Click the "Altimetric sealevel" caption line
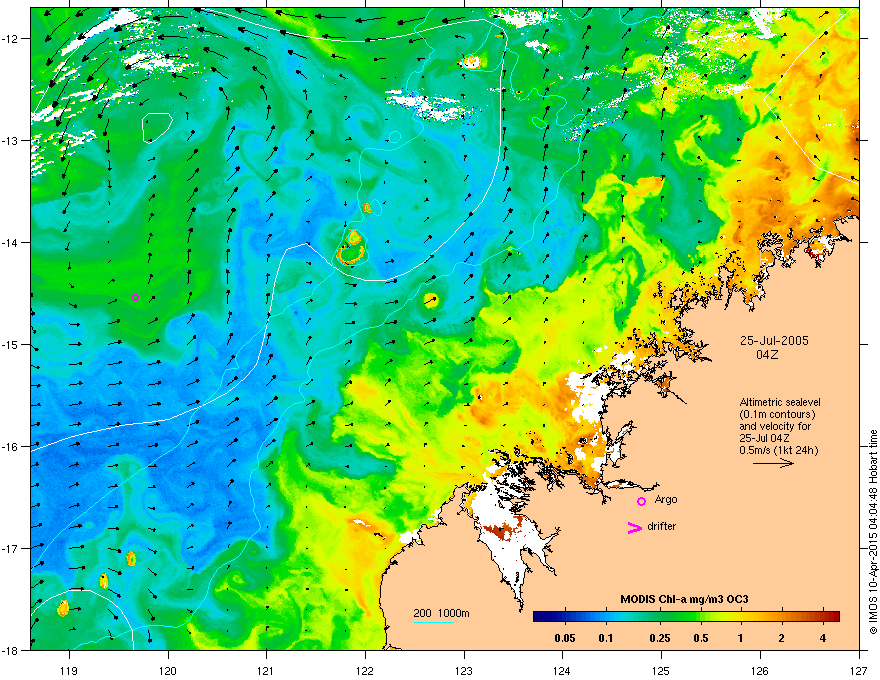 tap(780, 402)
